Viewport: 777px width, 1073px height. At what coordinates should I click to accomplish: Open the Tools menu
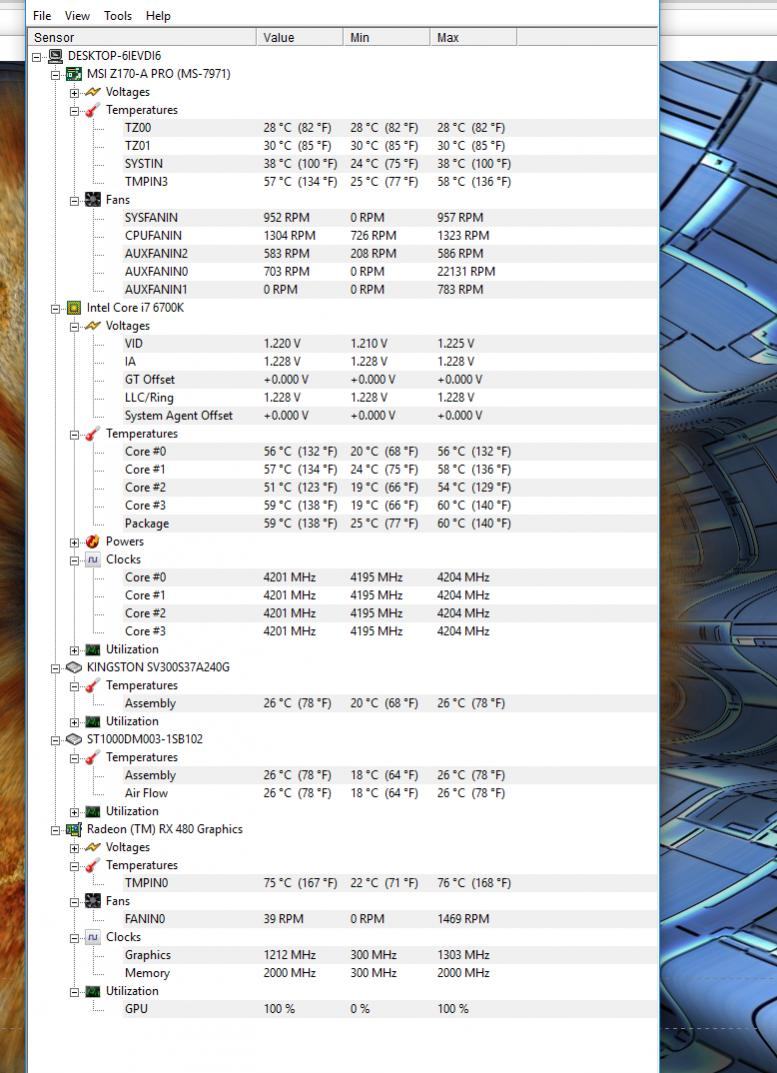tap(118, 15)
